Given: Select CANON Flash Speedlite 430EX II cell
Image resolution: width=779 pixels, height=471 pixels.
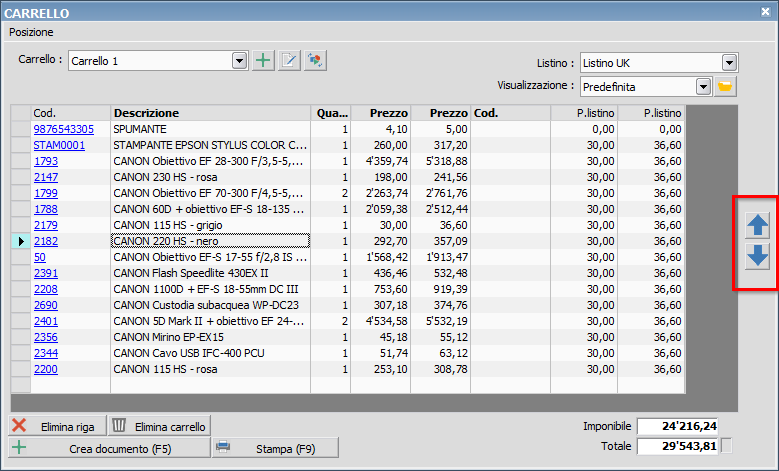Looking at the screenshot, I should [211, 273].
